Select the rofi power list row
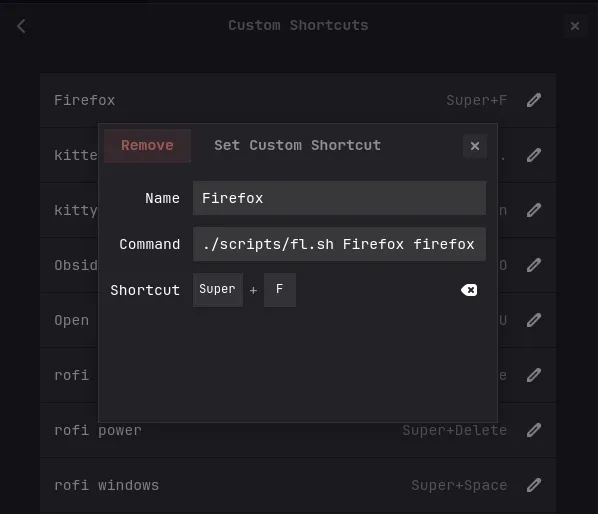 [x=298, y=430]
